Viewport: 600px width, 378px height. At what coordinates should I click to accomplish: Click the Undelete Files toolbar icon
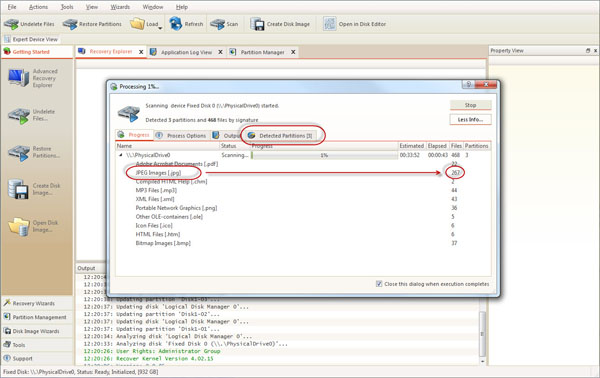click(x=11, y=24)
